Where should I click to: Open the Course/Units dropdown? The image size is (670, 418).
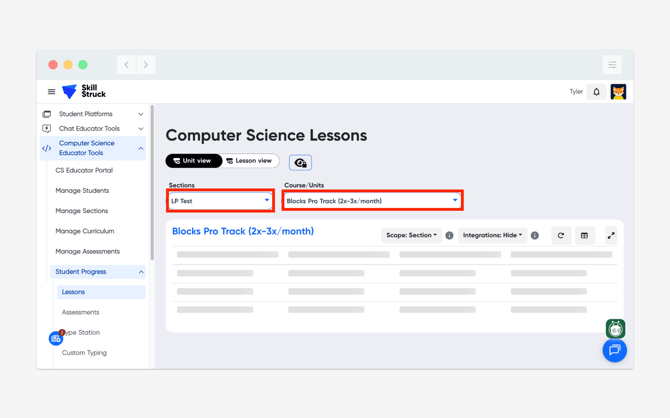pos(372,201)
